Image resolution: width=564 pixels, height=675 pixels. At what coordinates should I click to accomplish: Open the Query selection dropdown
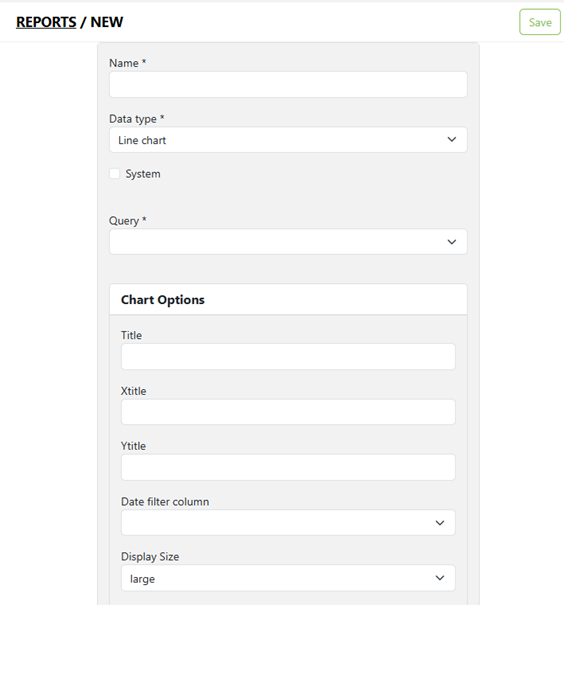click(288, 242)
